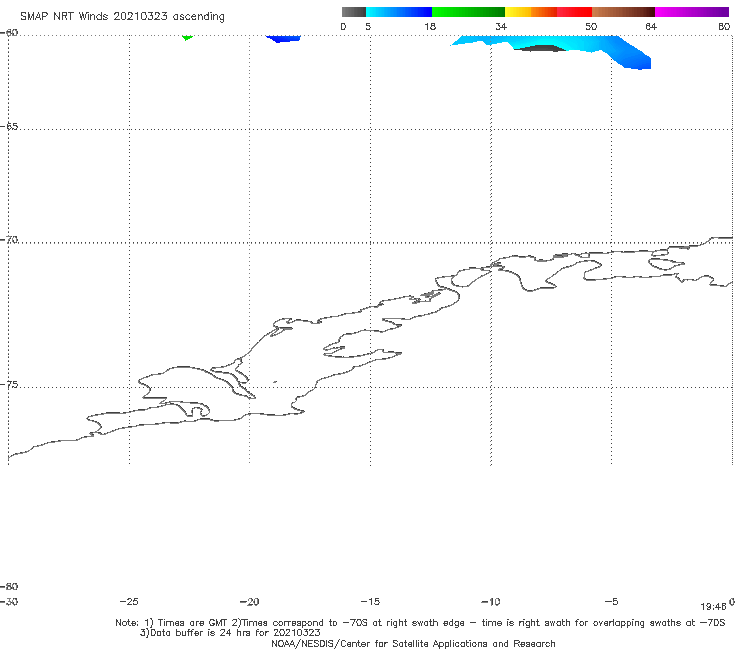Click the longitude label '-30'
This screenshot has height=650, width=740.
9,601
